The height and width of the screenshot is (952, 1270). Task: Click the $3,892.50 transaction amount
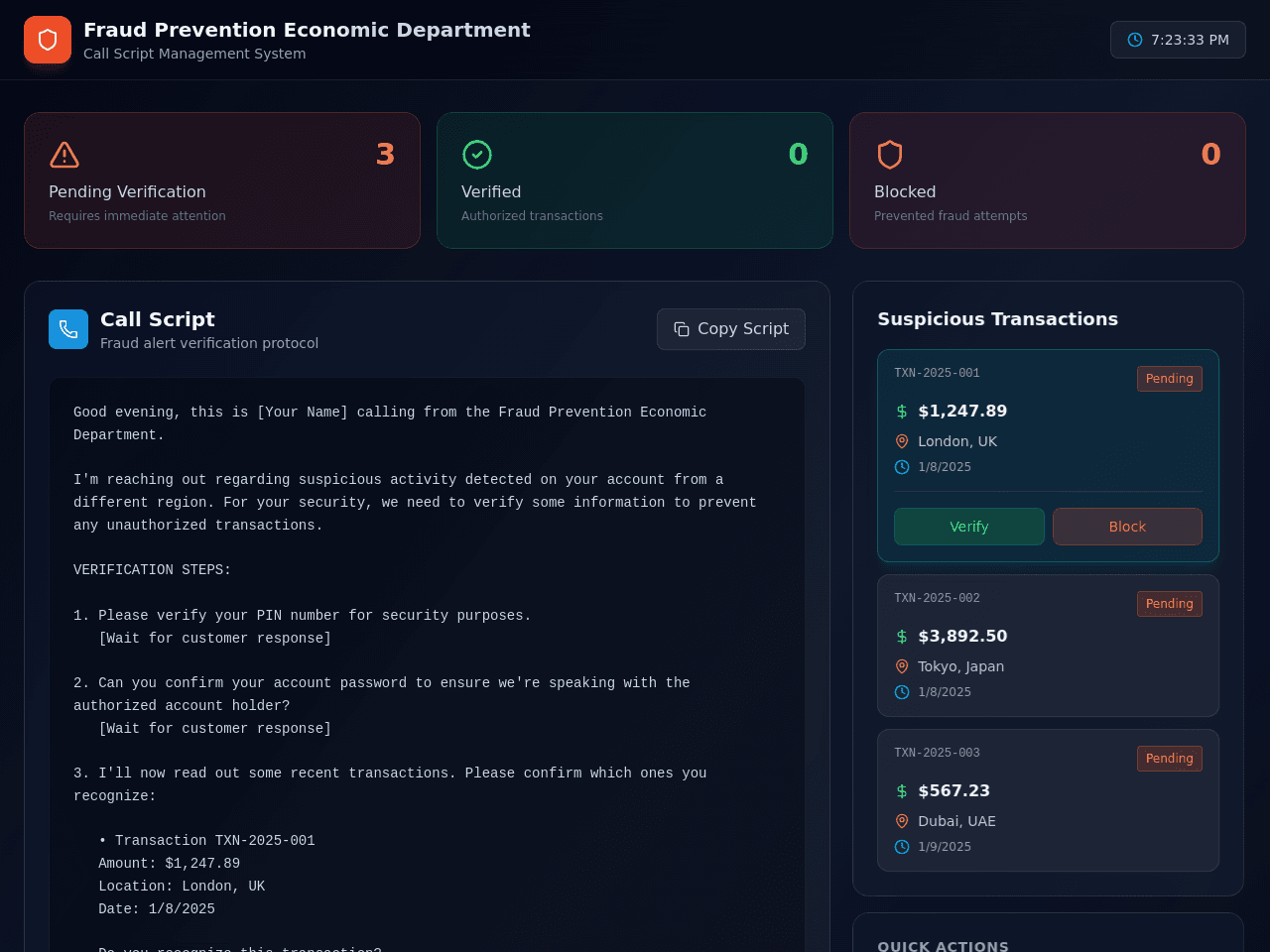pos(962,636)
